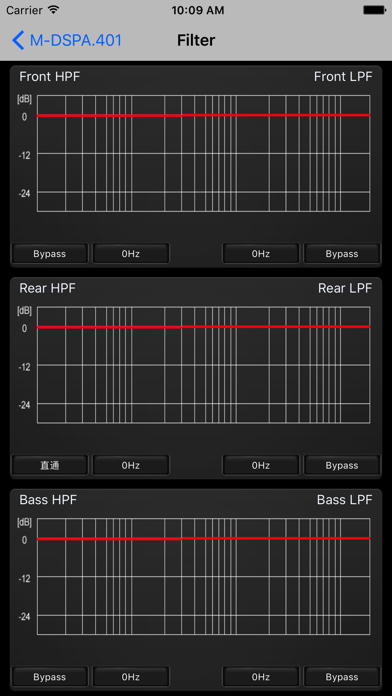392x696 pixels.
Task: Tap the back chevron icon
Action: [18, 40]
